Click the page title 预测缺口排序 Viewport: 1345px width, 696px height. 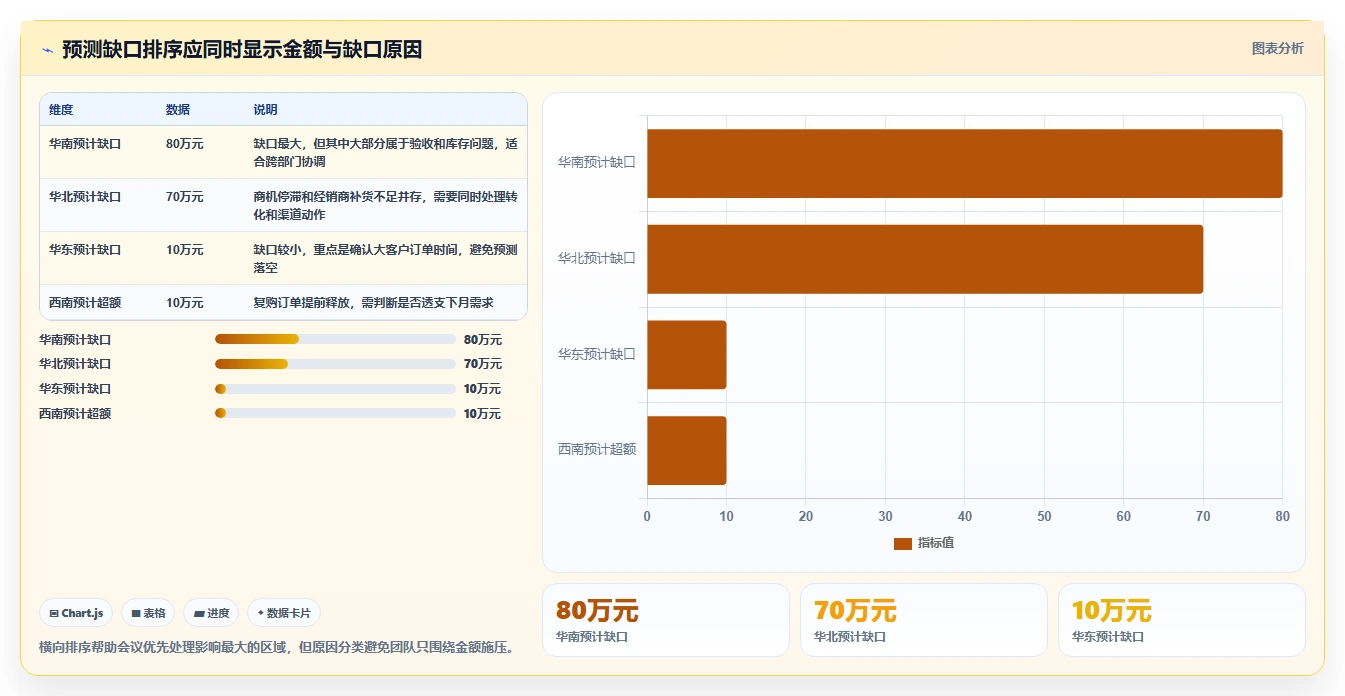tap(242, 50)
